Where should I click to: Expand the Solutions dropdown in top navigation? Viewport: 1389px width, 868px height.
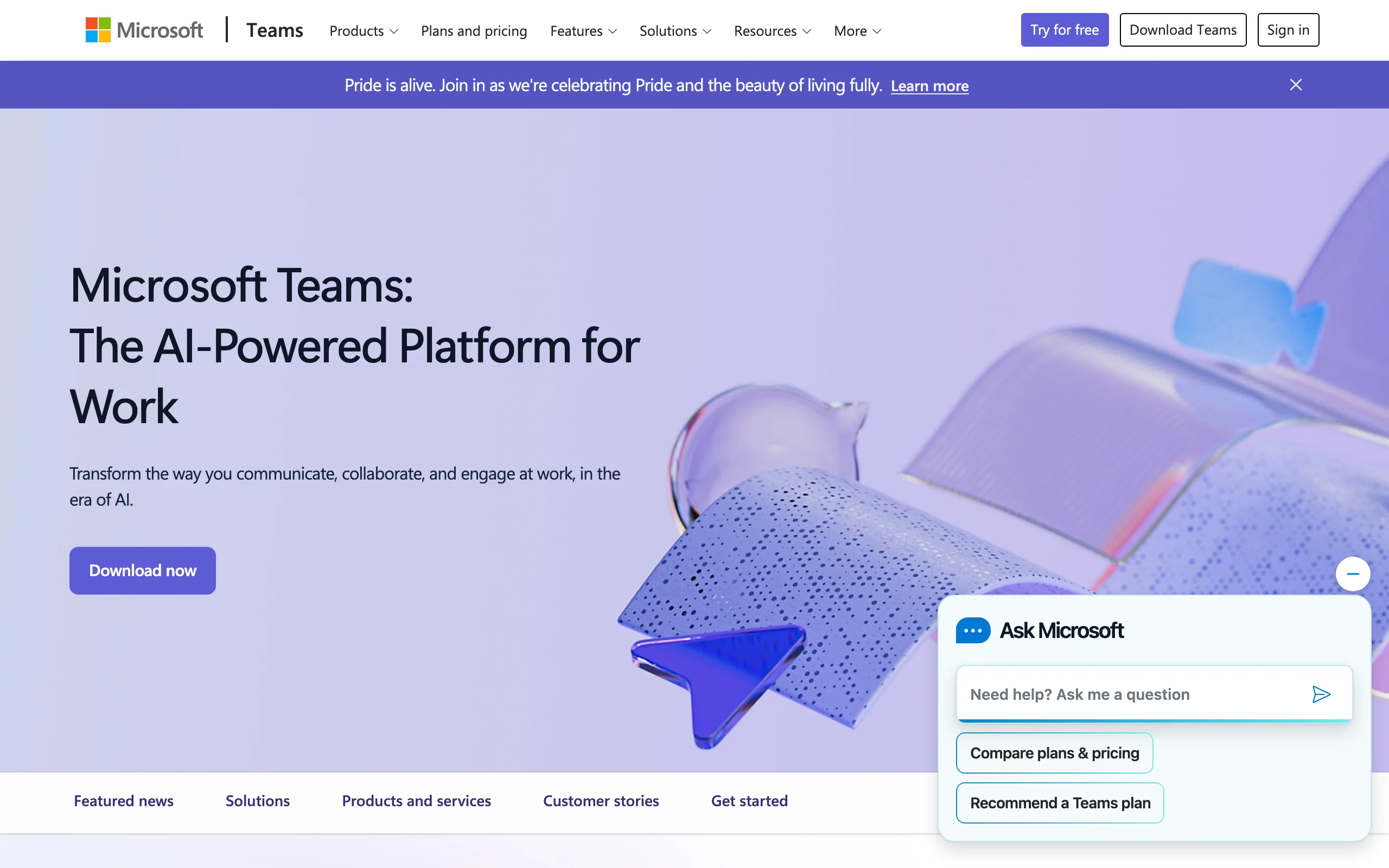tap(675, 31)
